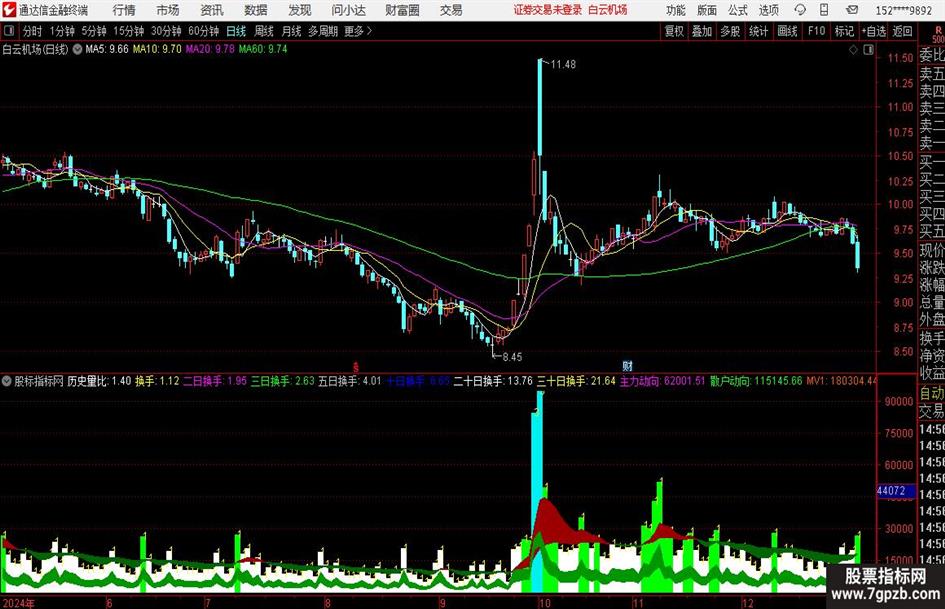Click the MA60: 9.74 indicator label
This screenshot has height=609, width=945.
tap(263, 49)
